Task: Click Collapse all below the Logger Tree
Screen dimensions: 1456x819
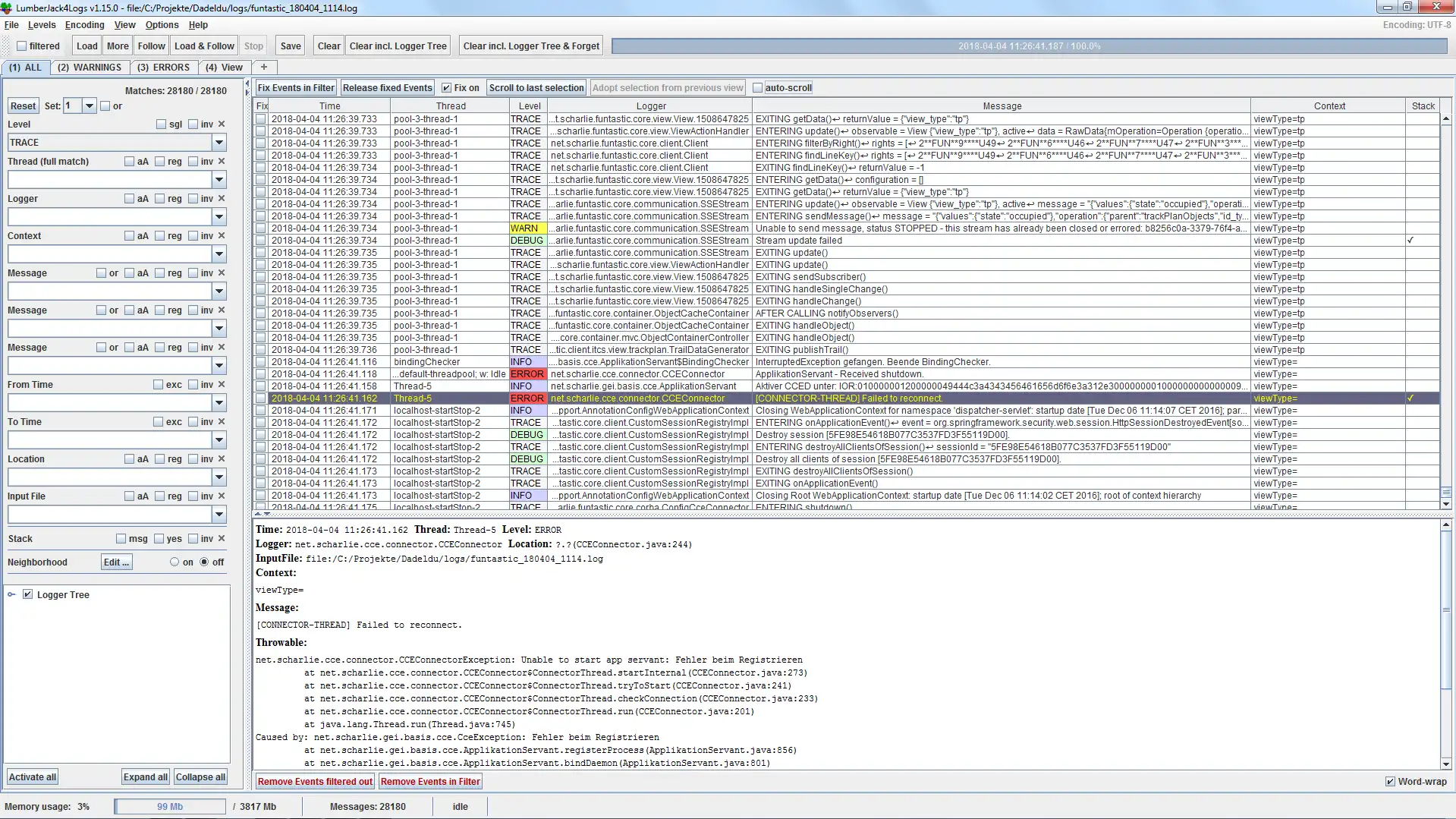Action: point(200,776)
